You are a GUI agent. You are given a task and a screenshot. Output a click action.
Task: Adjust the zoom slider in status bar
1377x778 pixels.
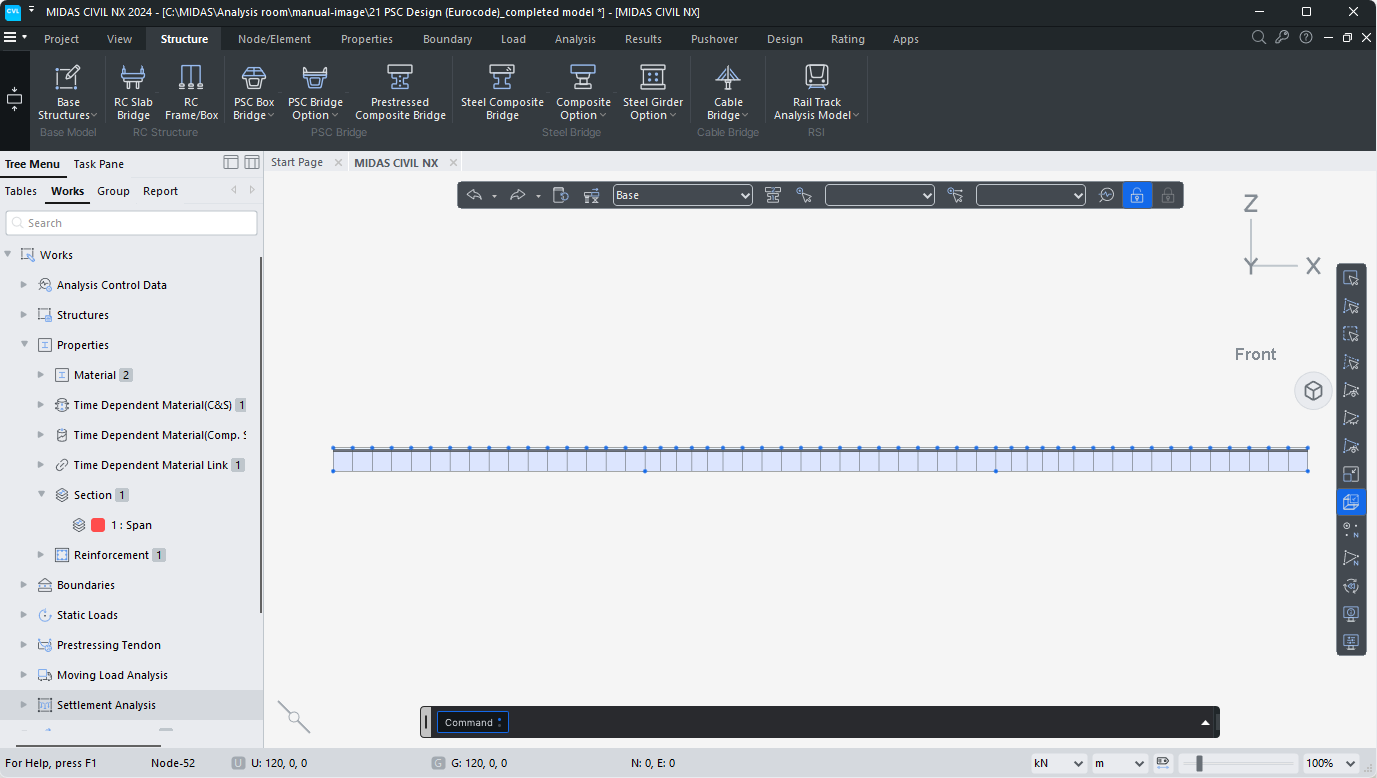1199,763
